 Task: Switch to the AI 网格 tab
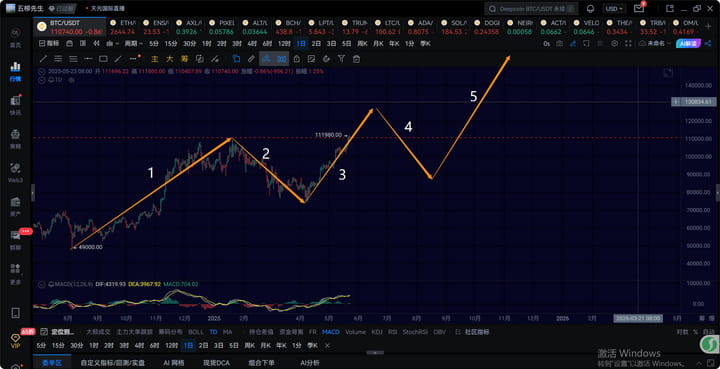tap(174, 363)
